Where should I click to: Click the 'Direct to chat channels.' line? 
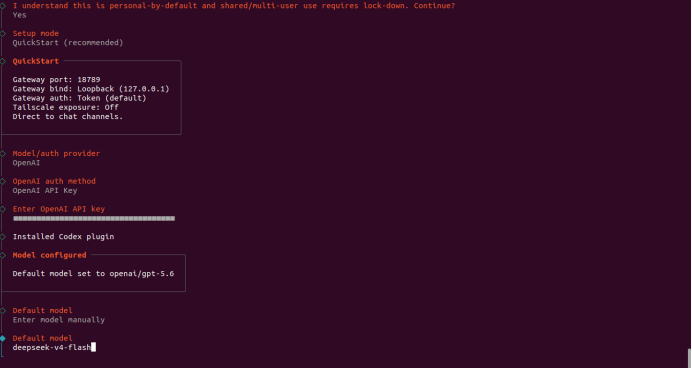68,117
